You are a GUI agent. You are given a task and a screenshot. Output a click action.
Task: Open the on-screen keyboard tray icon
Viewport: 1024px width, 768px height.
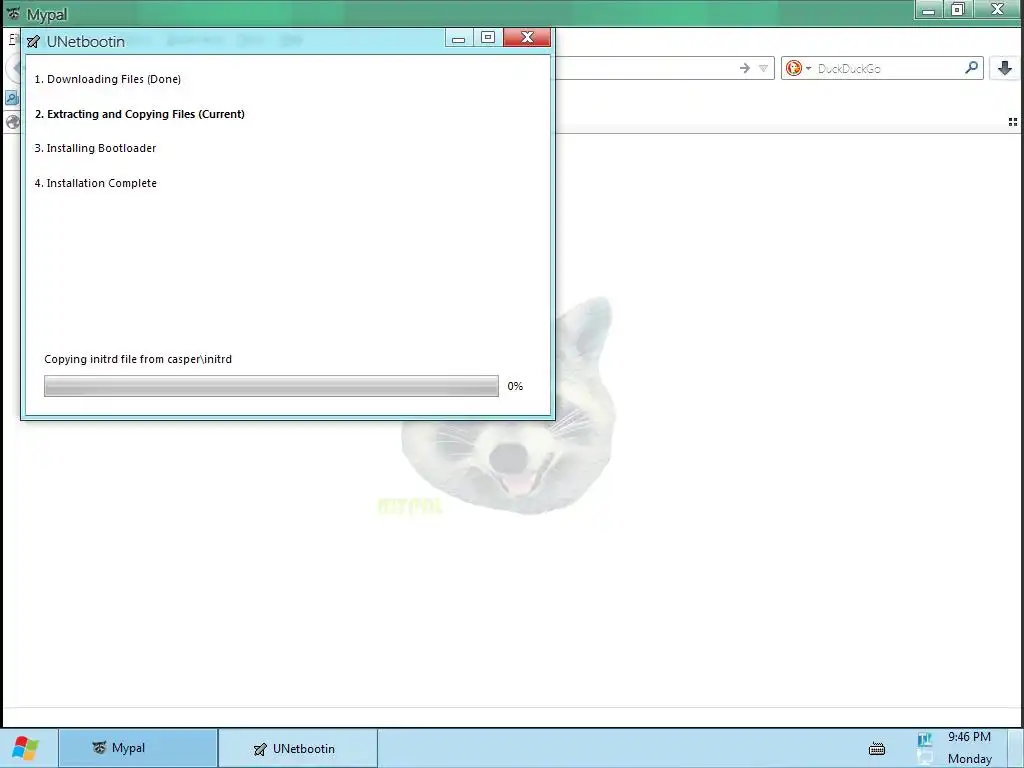click(877, 748)
